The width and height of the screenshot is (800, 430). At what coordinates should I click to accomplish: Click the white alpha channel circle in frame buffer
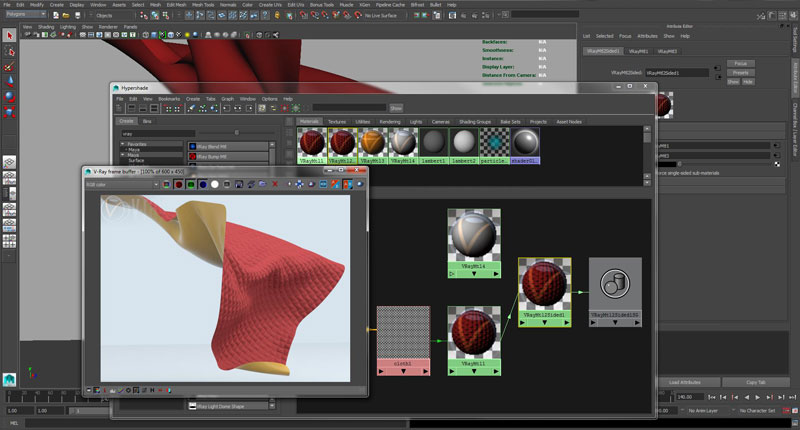(215, 184)
